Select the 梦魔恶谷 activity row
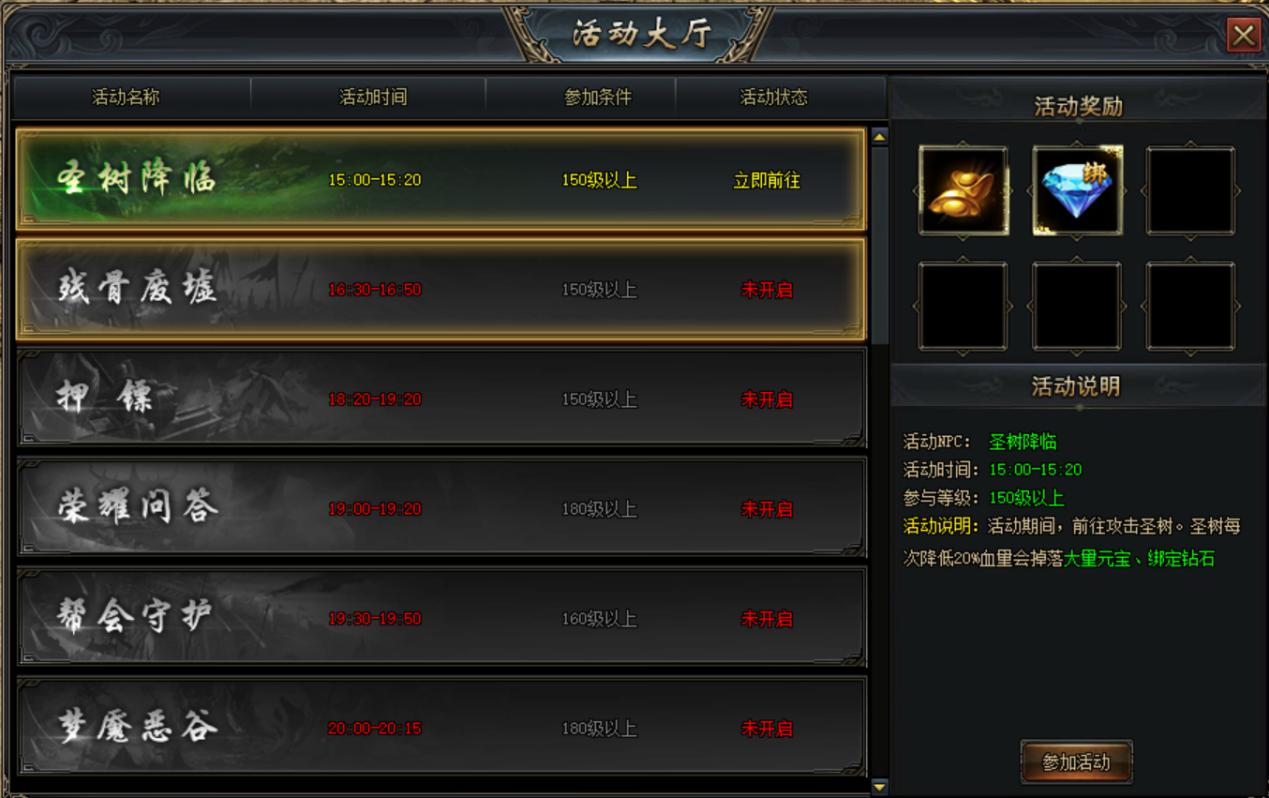 pyautogui.click(x=441, y=728)
